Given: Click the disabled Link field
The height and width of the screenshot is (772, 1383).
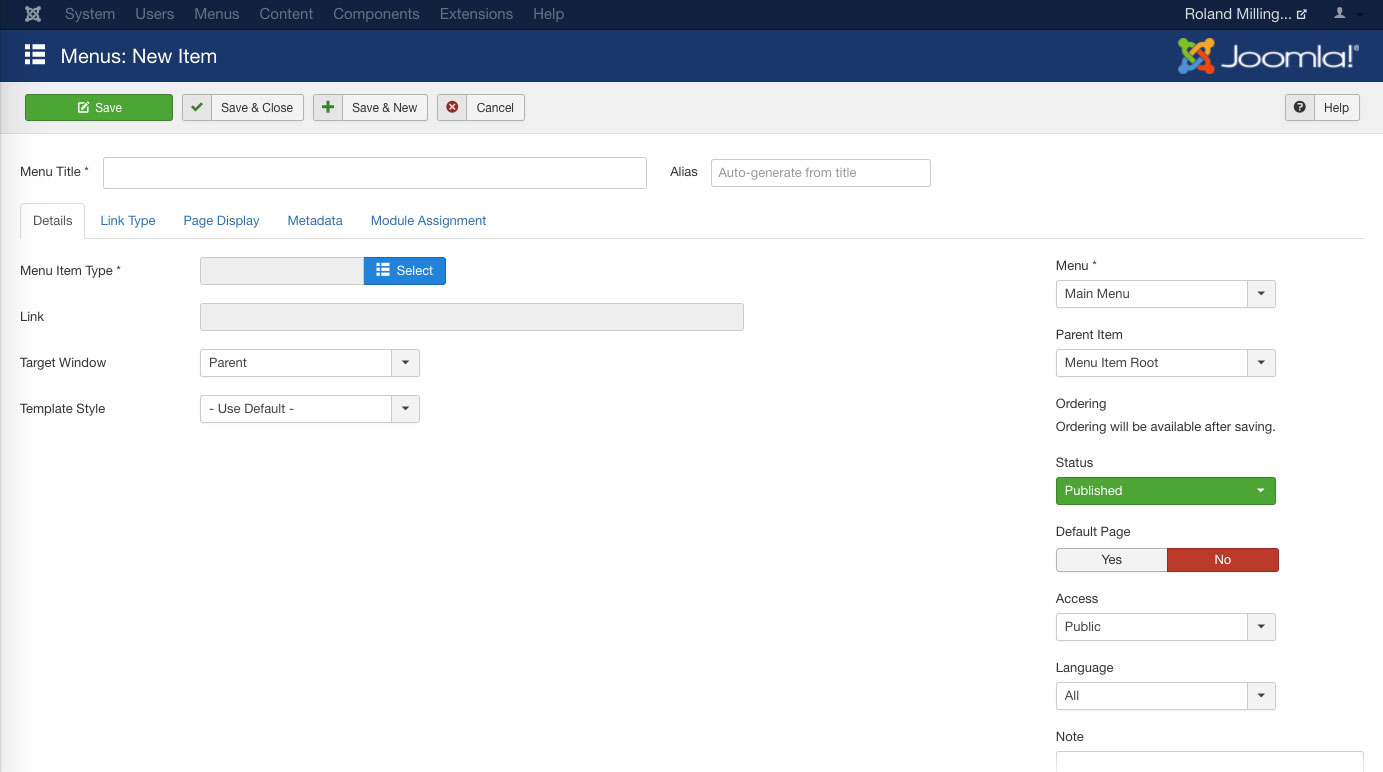Looking at the screenshot, I should [x=472, y=317].
